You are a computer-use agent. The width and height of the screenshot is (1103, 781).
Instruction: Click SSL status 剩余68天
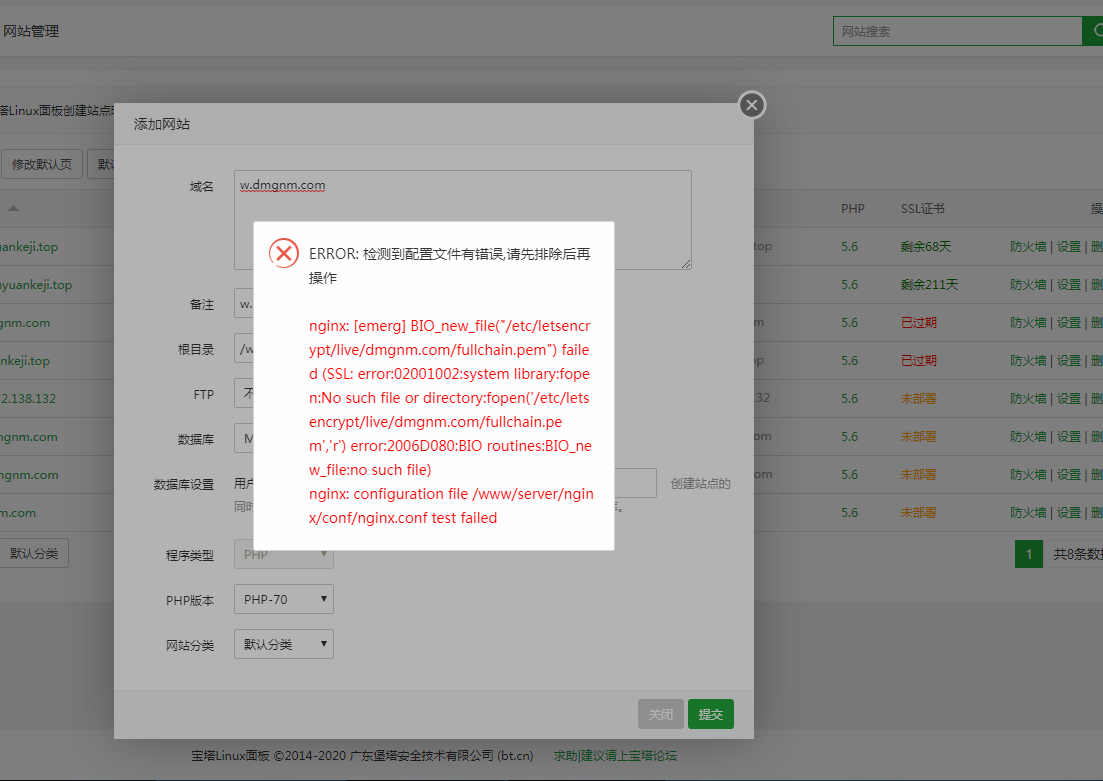[926, 247]
